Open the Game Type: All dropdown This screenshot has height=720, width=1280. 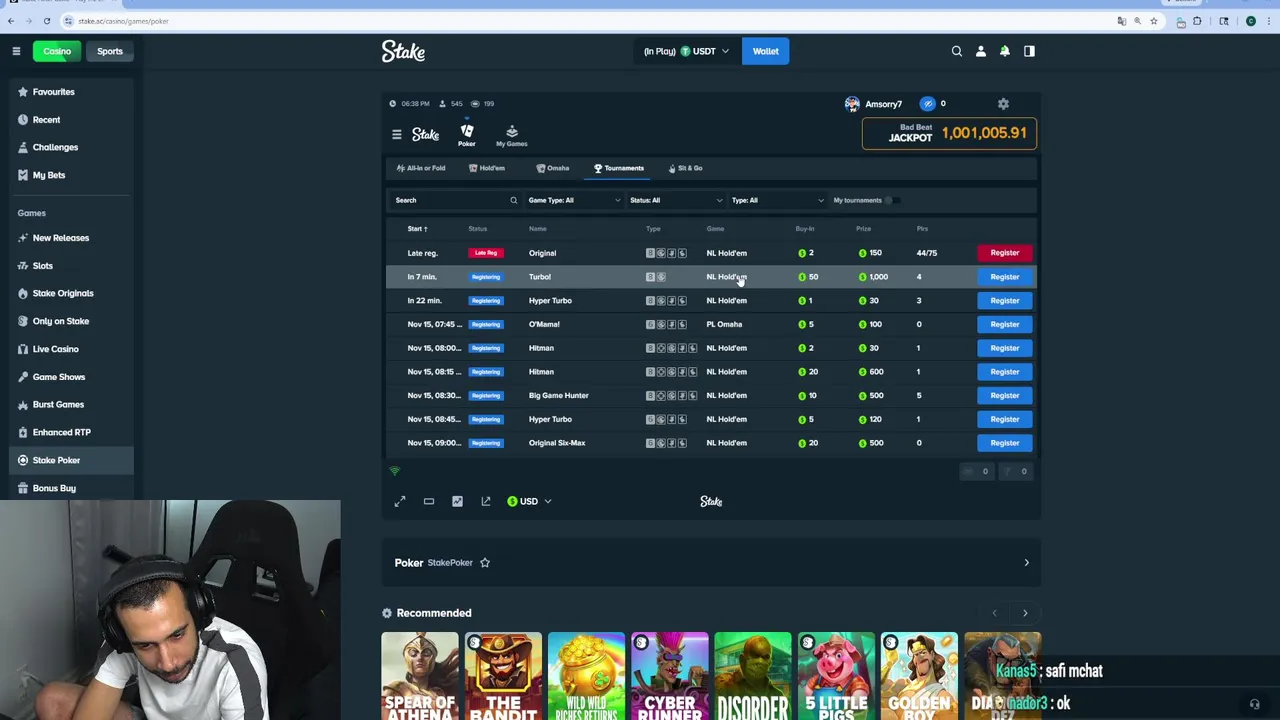(x=574, y=200)
